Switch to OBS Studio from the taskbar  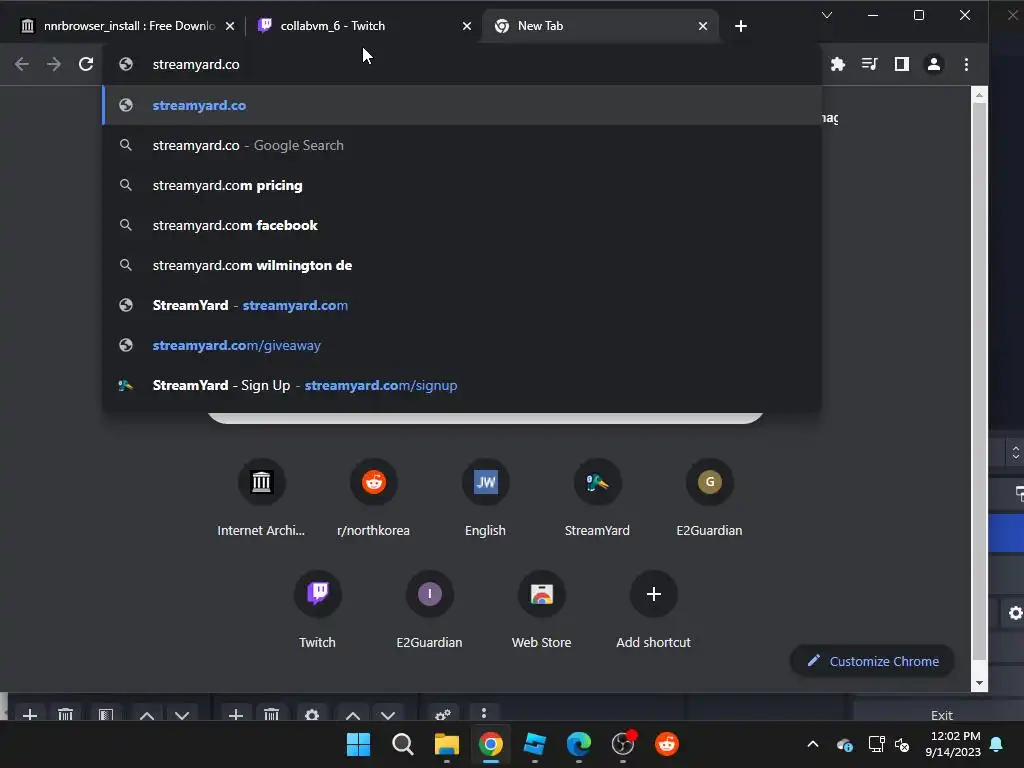(x=623, y=744)
